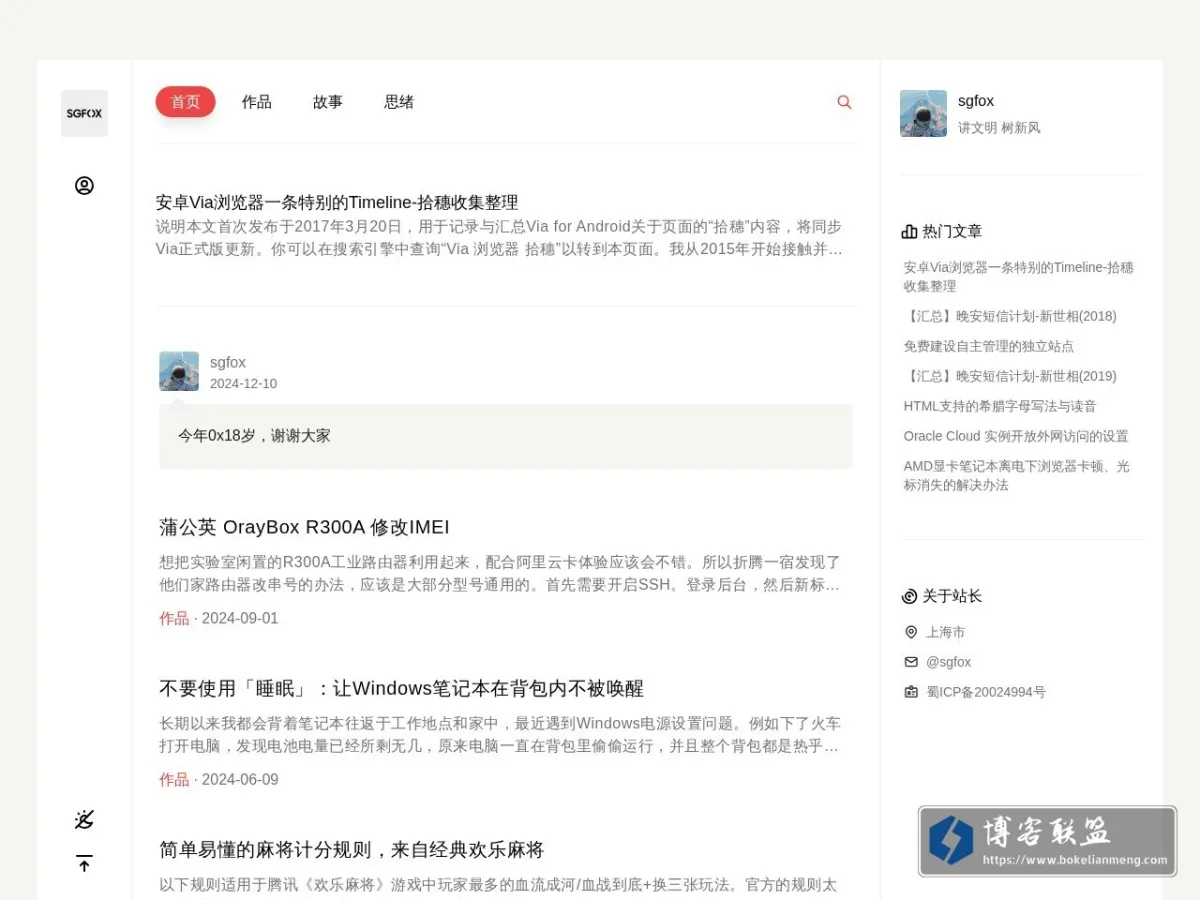Toggle dark mode icon in left sidebar

[x=84, y=820]
